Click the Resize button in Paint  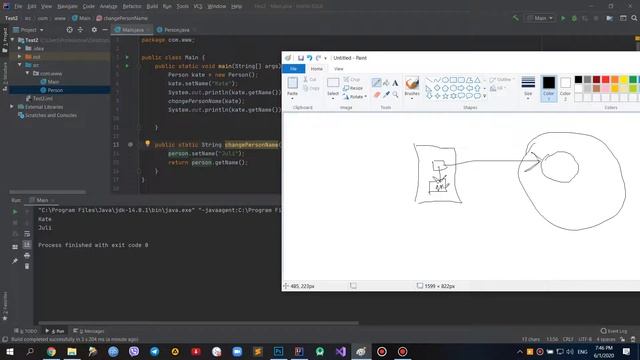(x=353, y=88)
